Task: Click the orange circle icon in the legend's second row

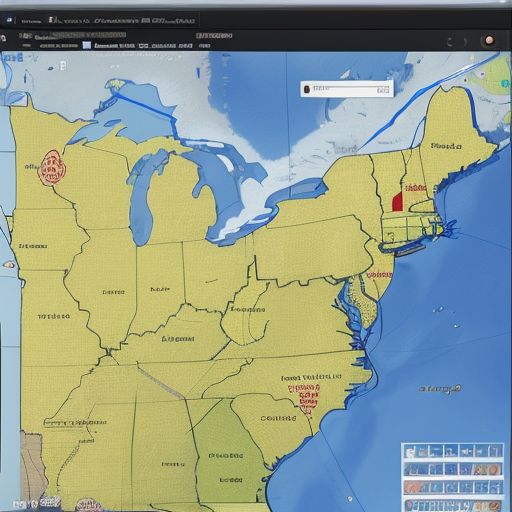Action: 494,470
